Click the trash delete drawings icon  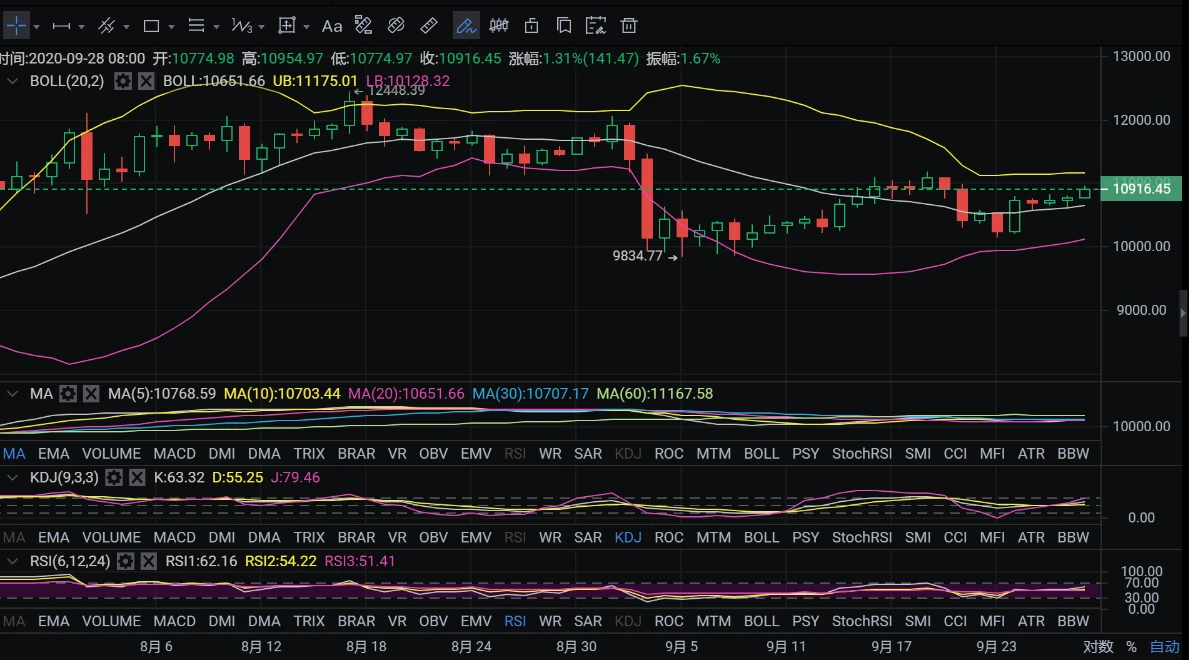(629, 26)
